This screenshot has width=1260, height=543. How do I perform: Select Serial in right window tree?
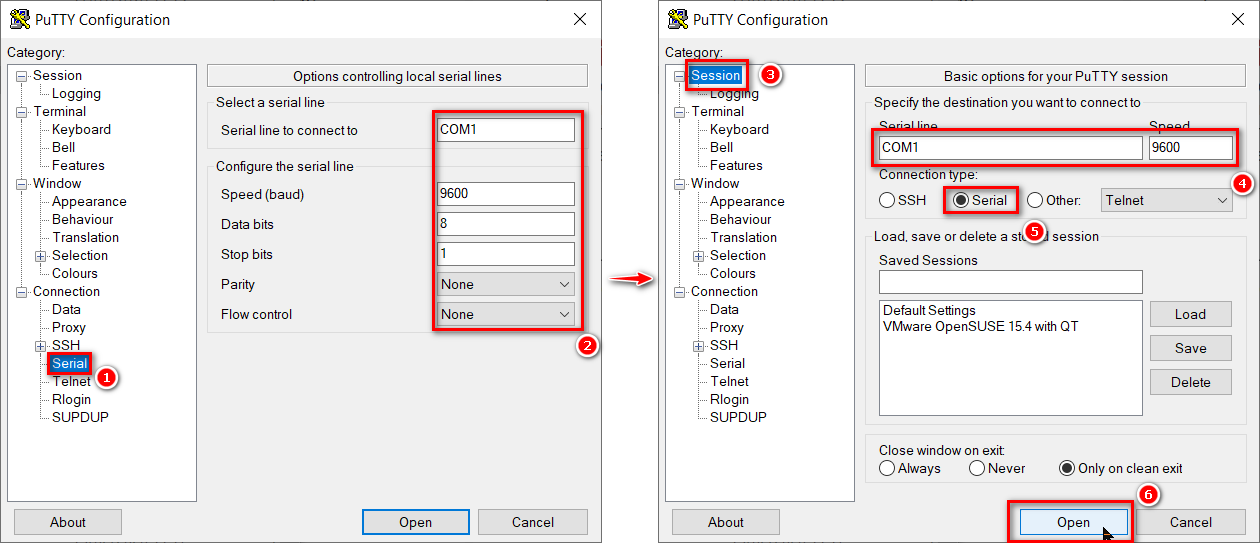click(x=728, y=363)
